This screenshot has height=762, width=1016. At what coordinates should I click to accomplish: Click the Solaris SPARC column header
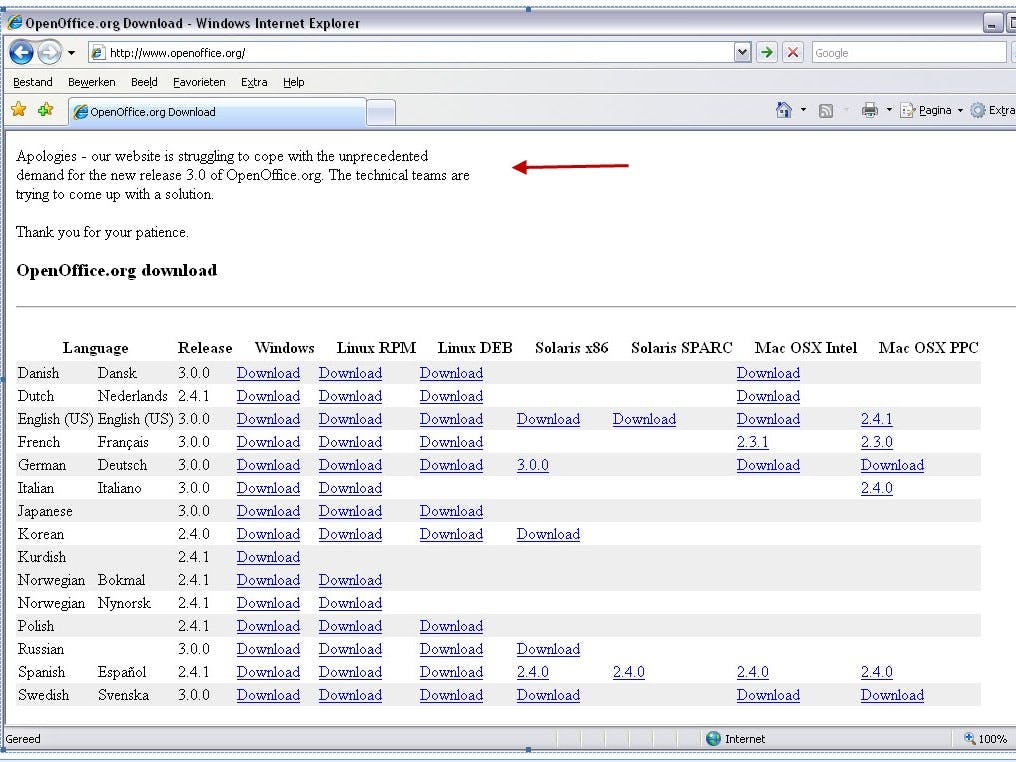coord(682,348)
